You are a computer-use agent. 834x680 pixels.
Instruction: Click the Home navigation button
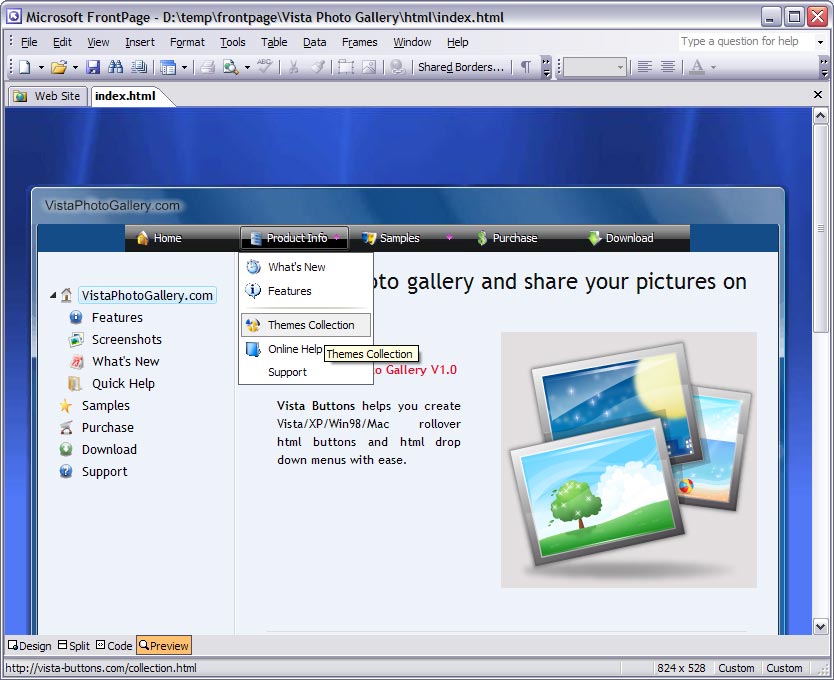click(x=160, y=238)
